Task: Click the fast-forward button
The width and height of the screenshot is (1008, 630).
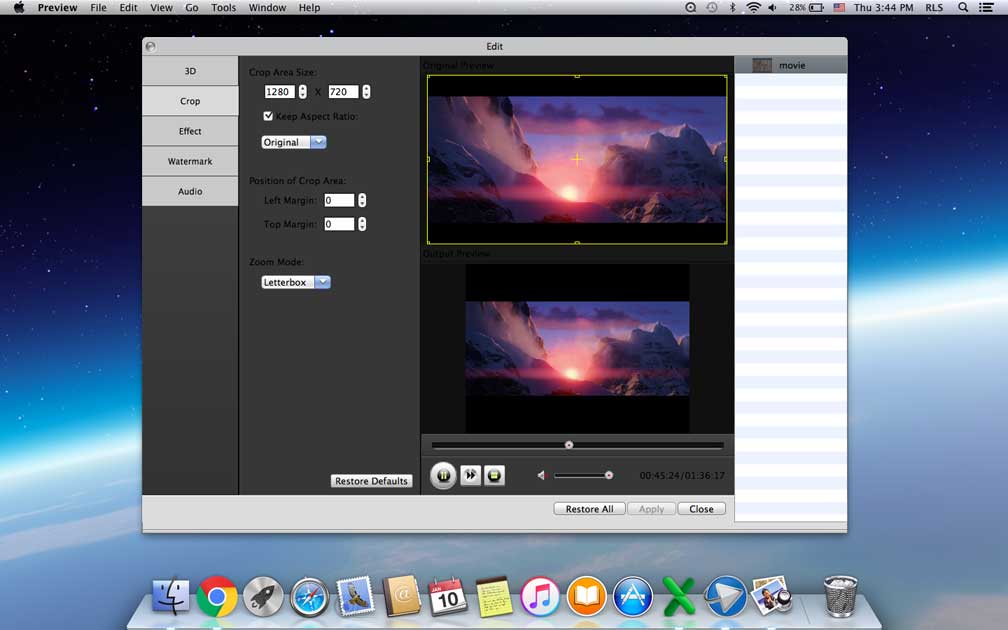Action: (471, 475)
